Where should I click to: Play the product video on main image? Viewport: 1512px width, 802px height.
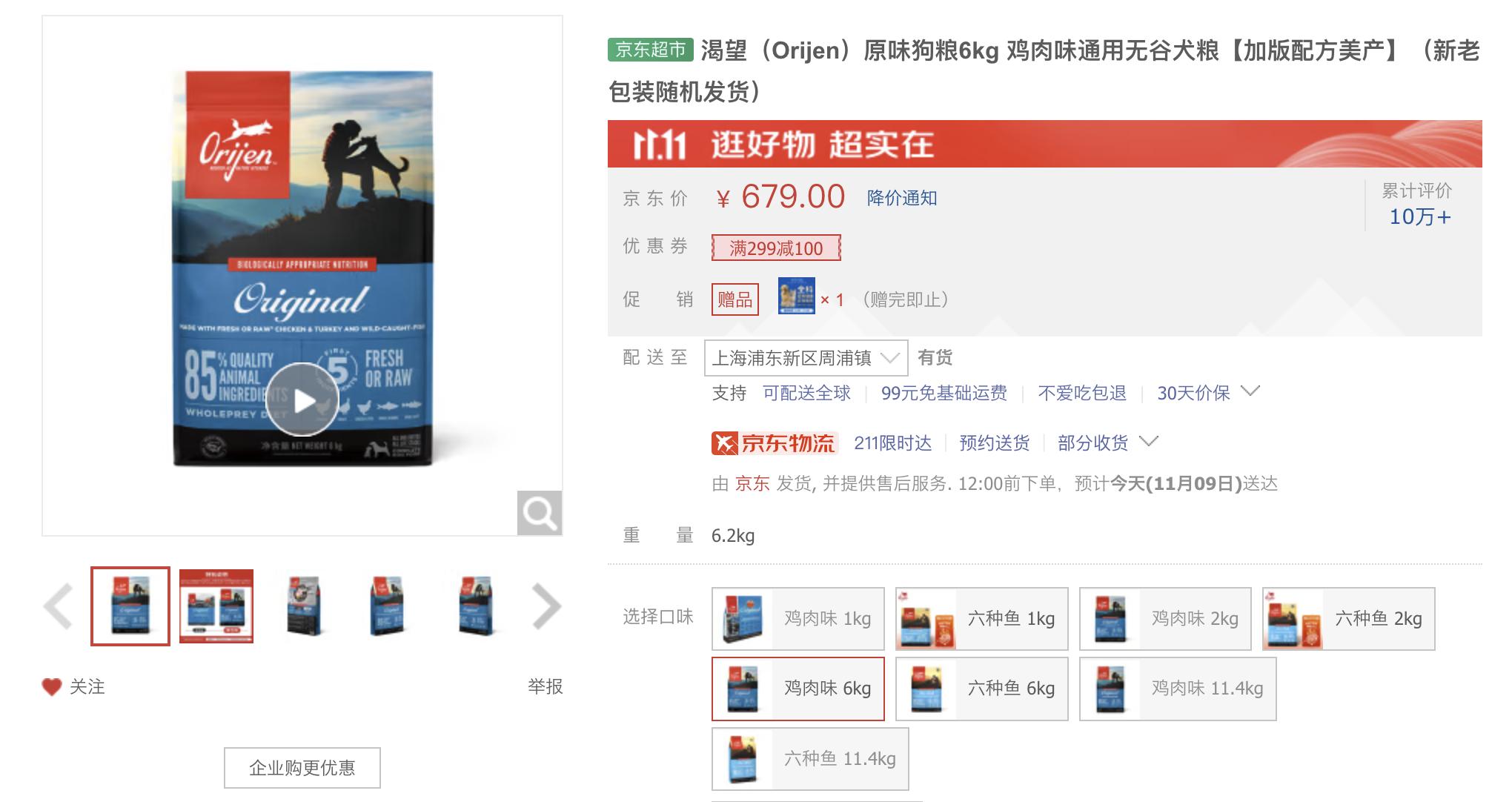pyautogui.click(x=302, y=400)
